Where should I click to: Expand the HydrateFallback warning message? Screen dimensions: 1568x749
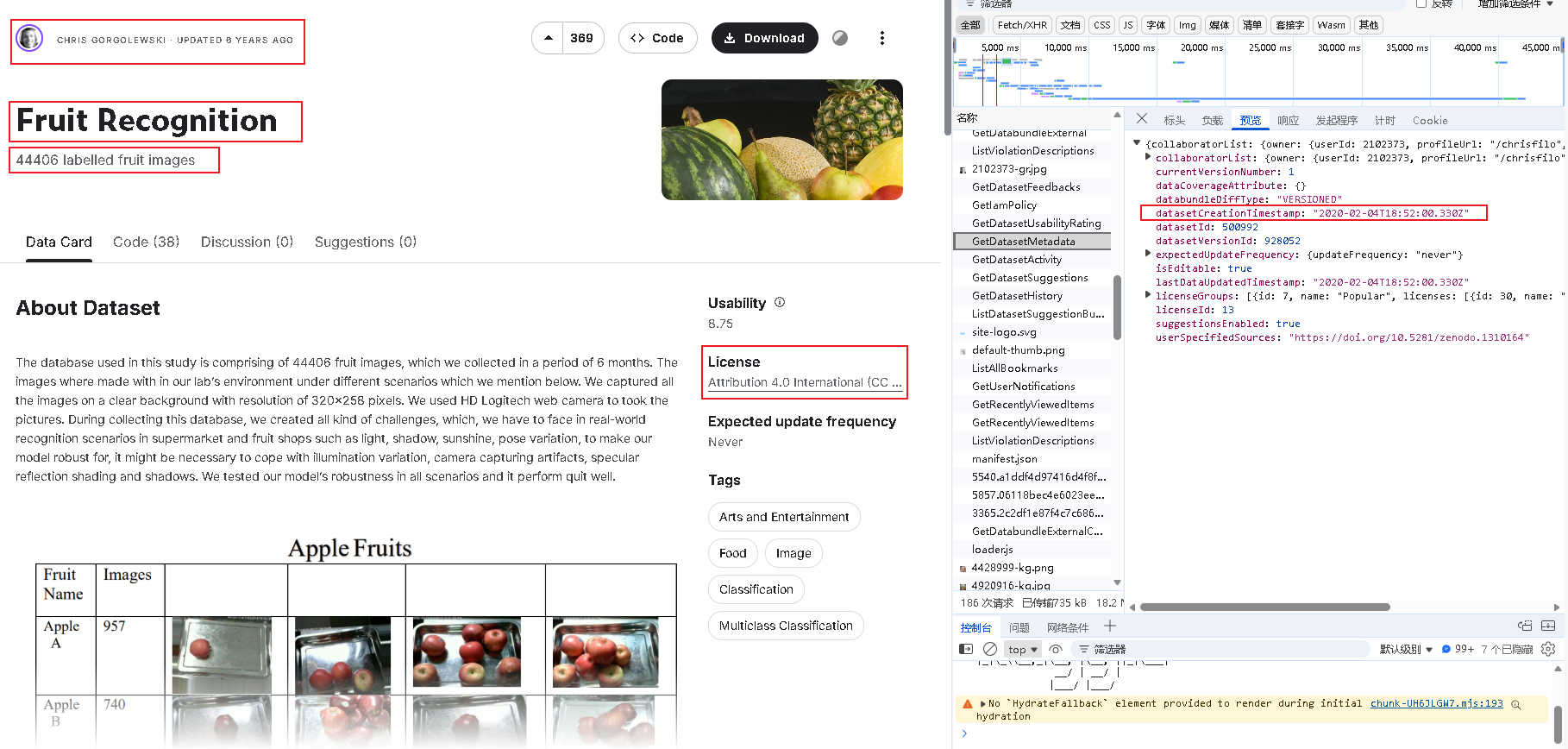pyautogui.click(x=982, y=704)
